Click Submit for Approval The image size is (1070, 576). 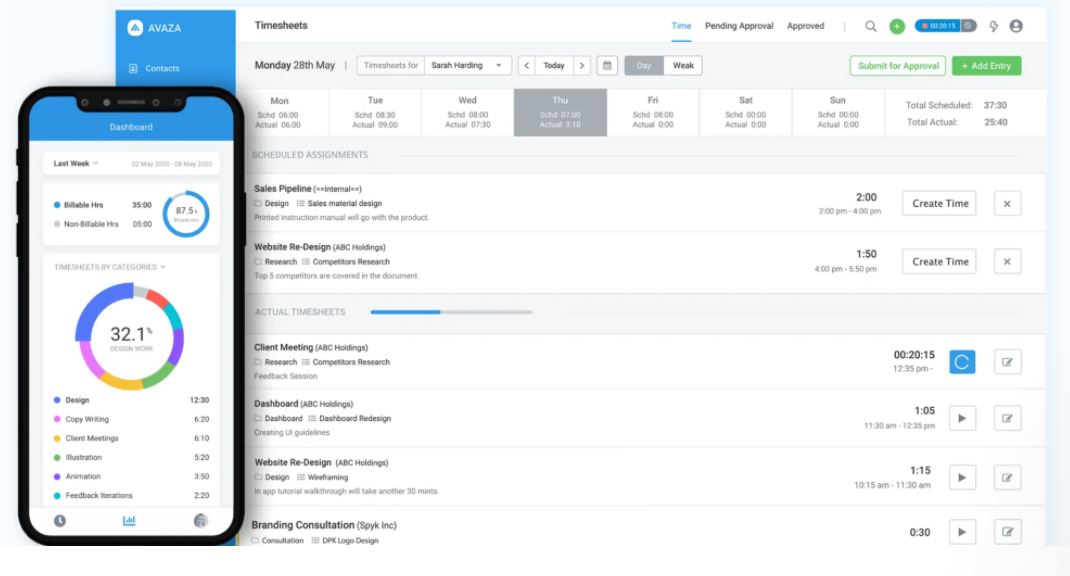tap(898, 66)
